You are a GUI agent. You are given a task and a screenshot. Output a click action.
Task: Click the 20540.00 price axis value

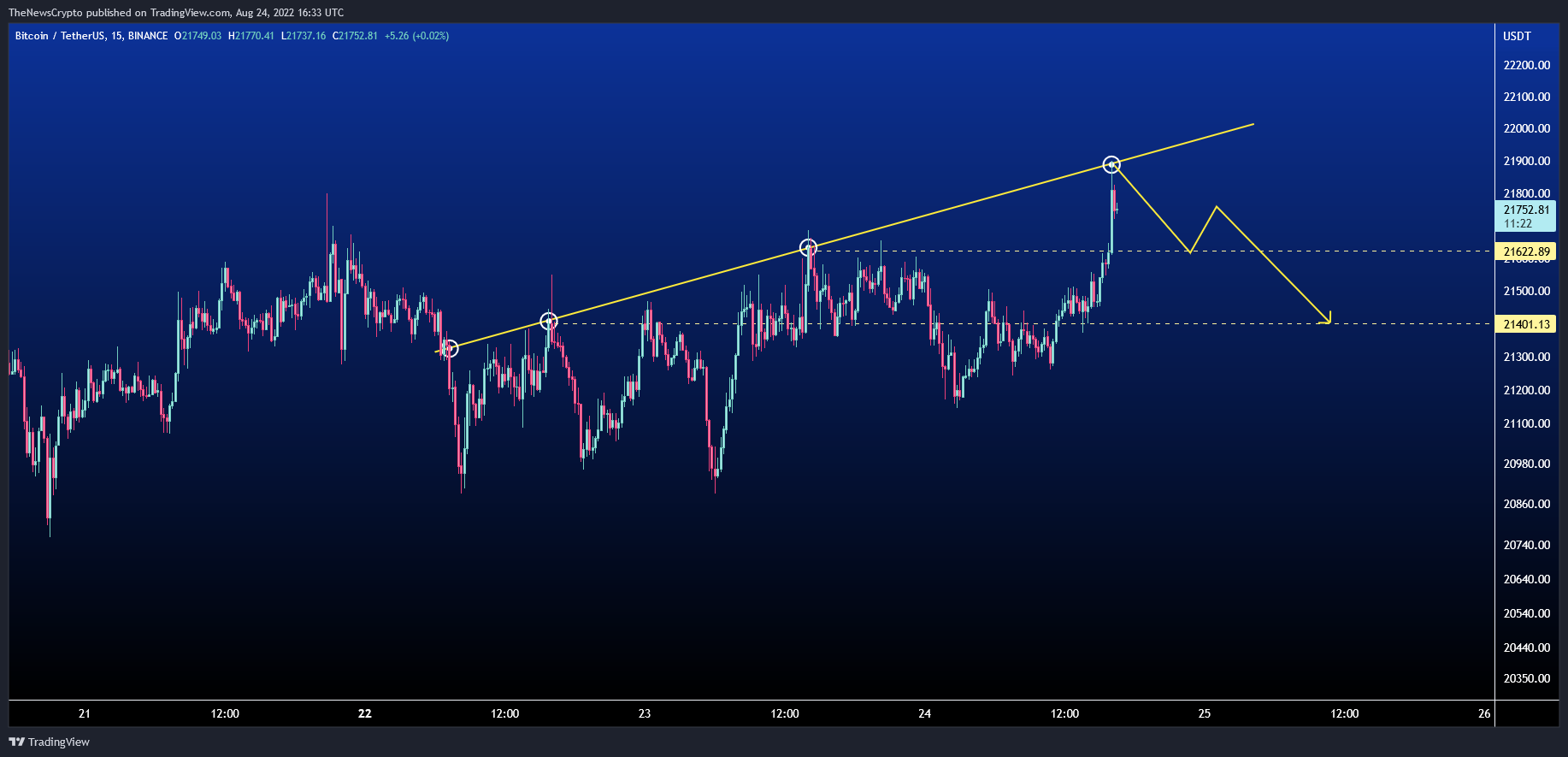click(1526, 613)
